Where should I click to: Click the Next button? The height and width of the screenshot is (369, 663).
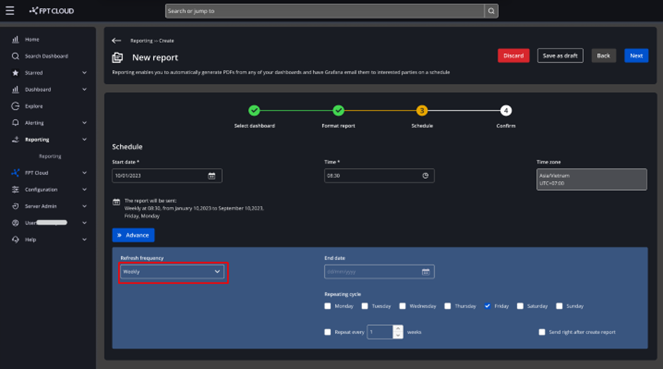[x=636, y=56]
